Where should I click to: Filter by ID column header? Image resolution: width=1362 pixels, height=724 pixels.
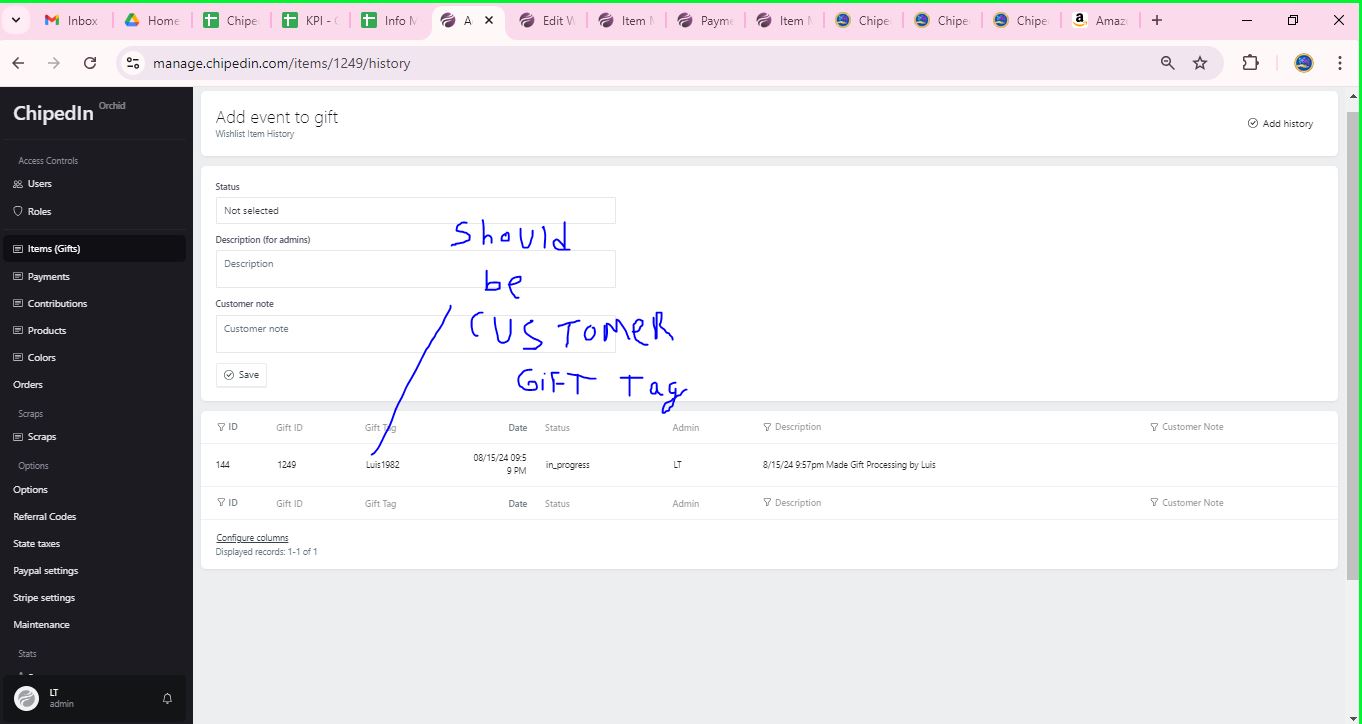coord(228,427)
